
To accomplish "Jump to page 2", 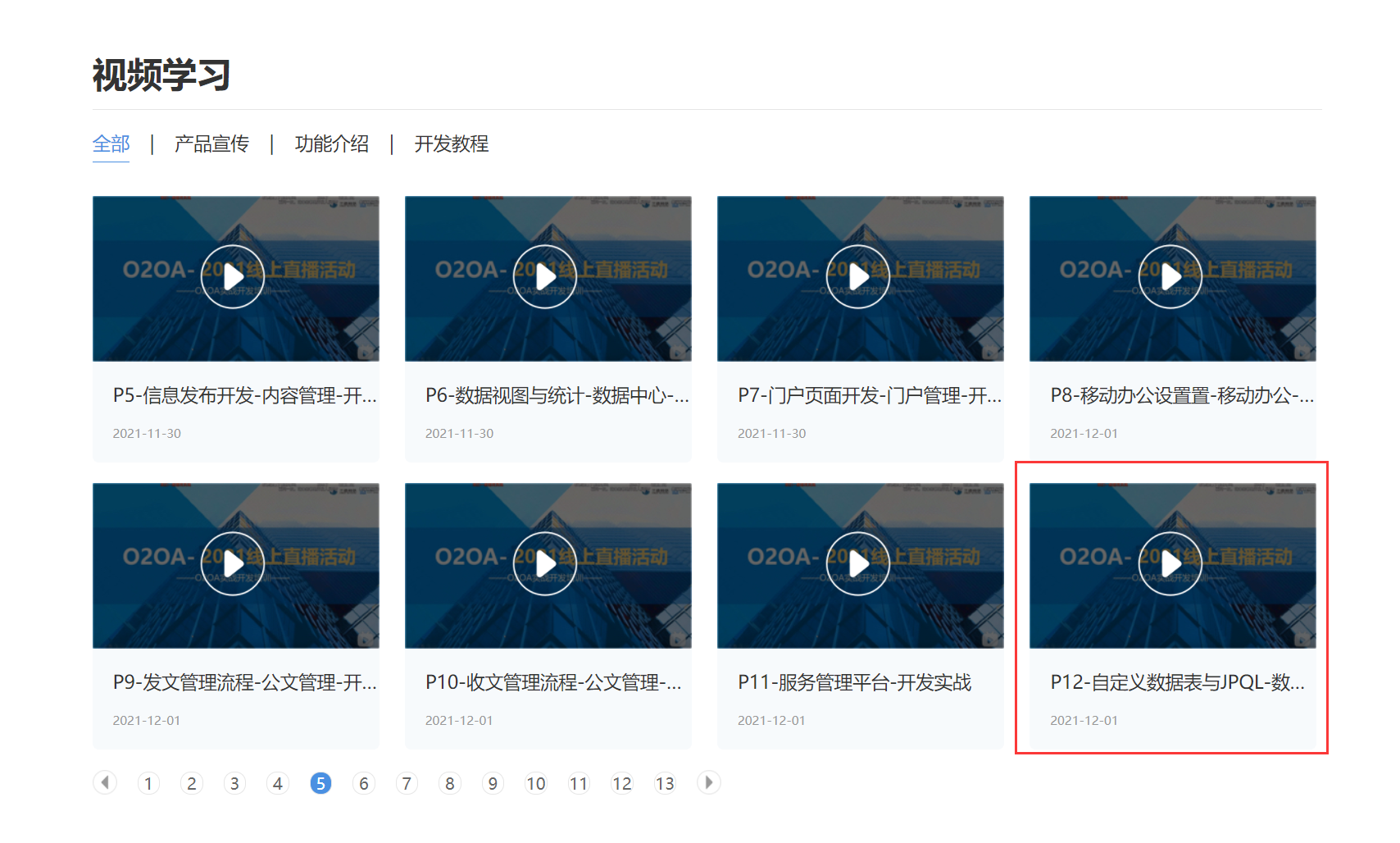I will [192, 783].
